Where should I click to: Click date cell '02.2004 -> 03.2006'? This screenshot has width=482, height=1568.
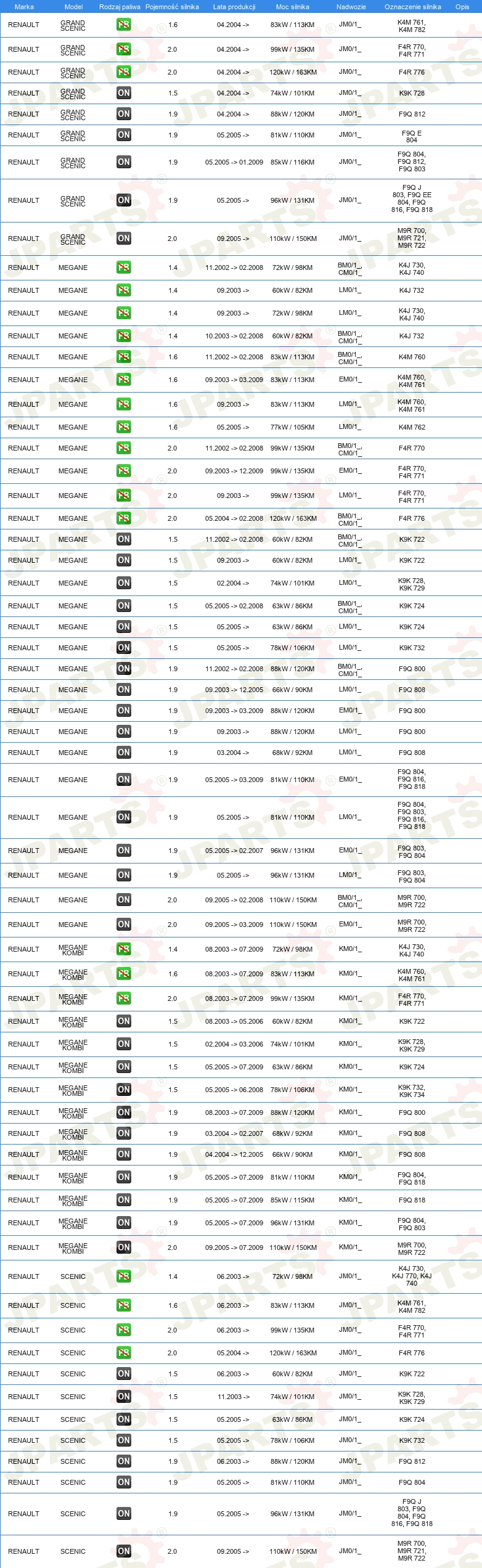[234, 1045]
